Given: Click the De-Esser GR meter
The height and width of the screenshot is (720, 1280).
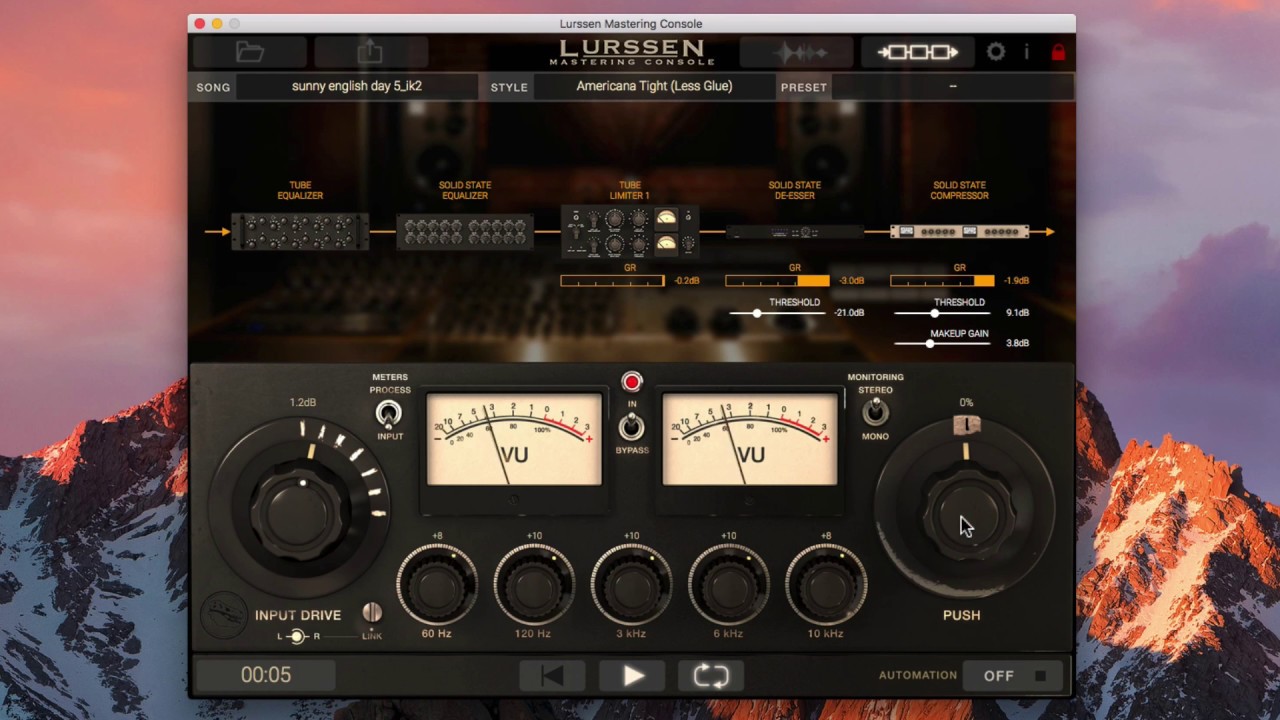Looking at the screenshot, I should pyautogui.click(x=777, y=281).
